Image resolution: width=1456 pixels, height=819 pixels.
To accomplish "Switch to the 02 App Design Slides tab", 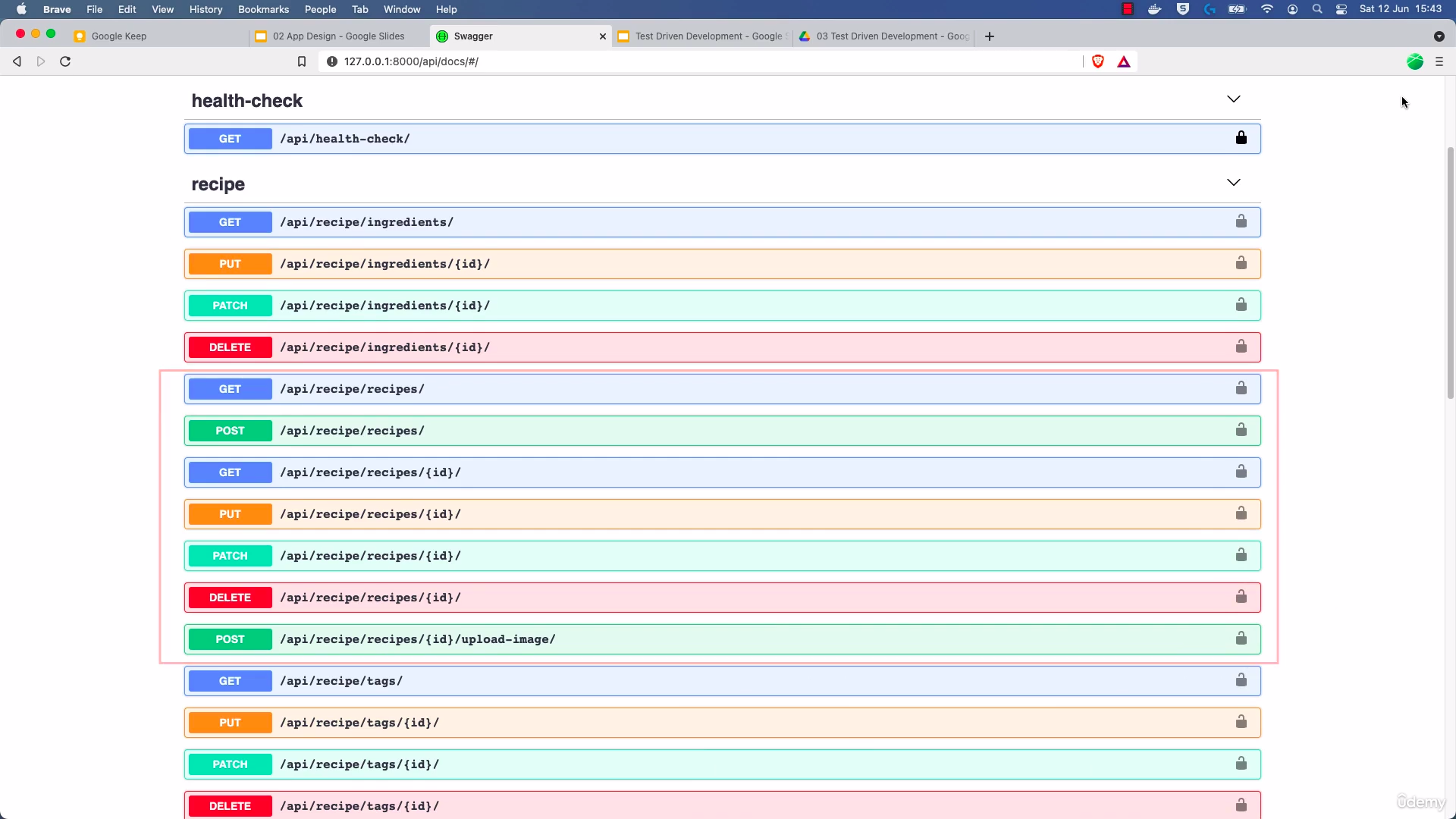I will 338,36.
